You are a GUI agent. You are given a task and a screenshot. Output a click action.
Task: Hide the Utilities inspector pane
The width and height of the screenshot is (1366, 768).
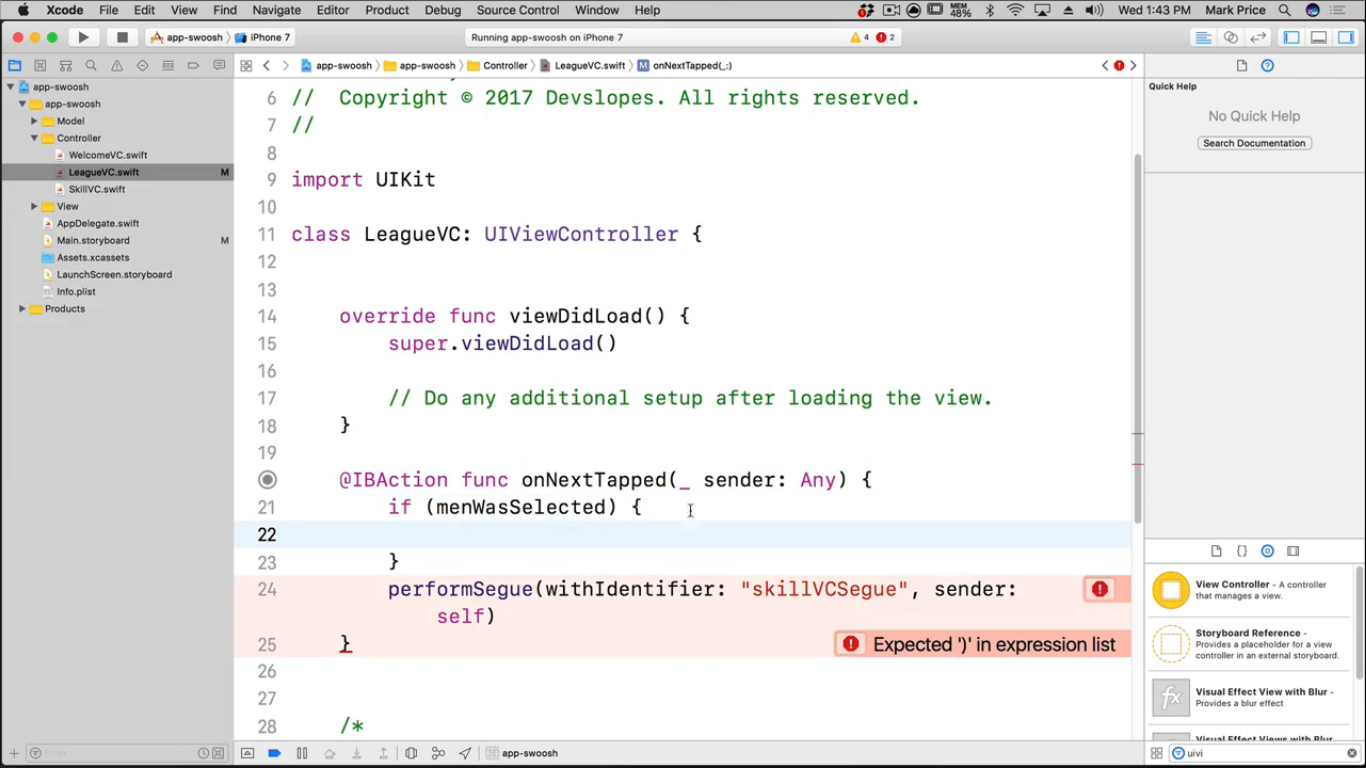pyautogui.click(x=1346, y=37)
